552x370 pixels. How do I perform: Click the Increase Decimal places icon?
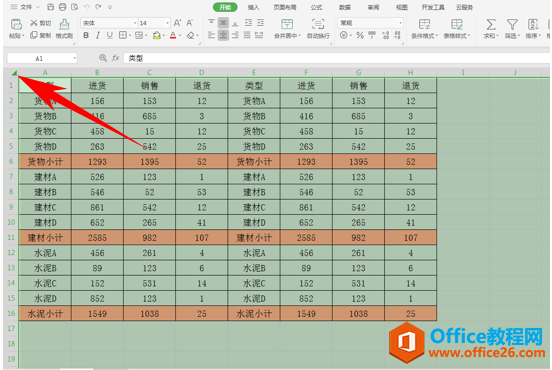pos(385,35)
